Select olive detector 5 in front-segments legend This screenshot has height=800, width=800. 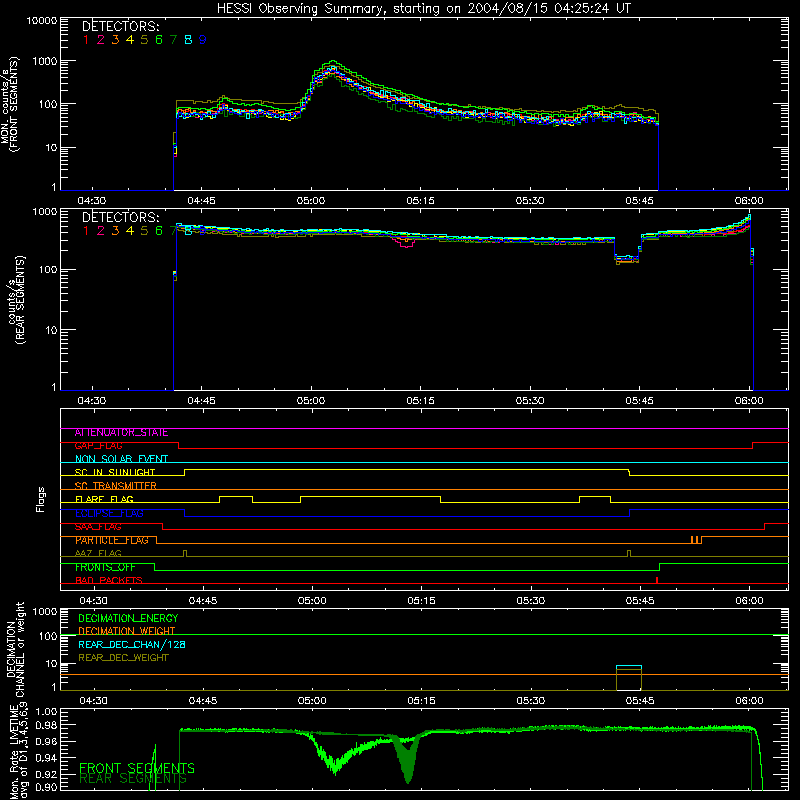click(144, 40)
